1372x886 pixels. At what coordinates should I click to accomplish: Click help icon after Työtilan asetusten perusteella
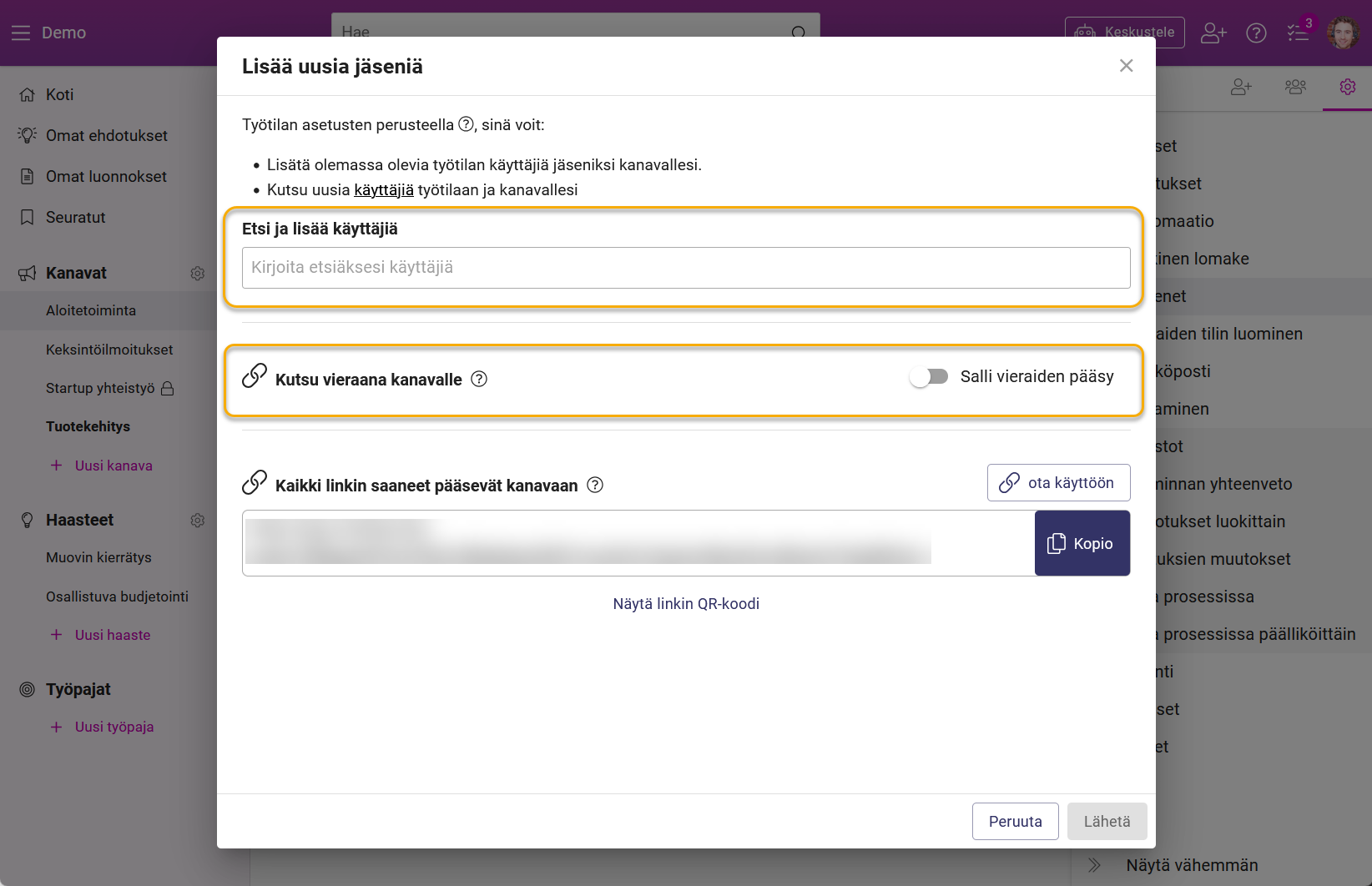(x=467, y=124)
